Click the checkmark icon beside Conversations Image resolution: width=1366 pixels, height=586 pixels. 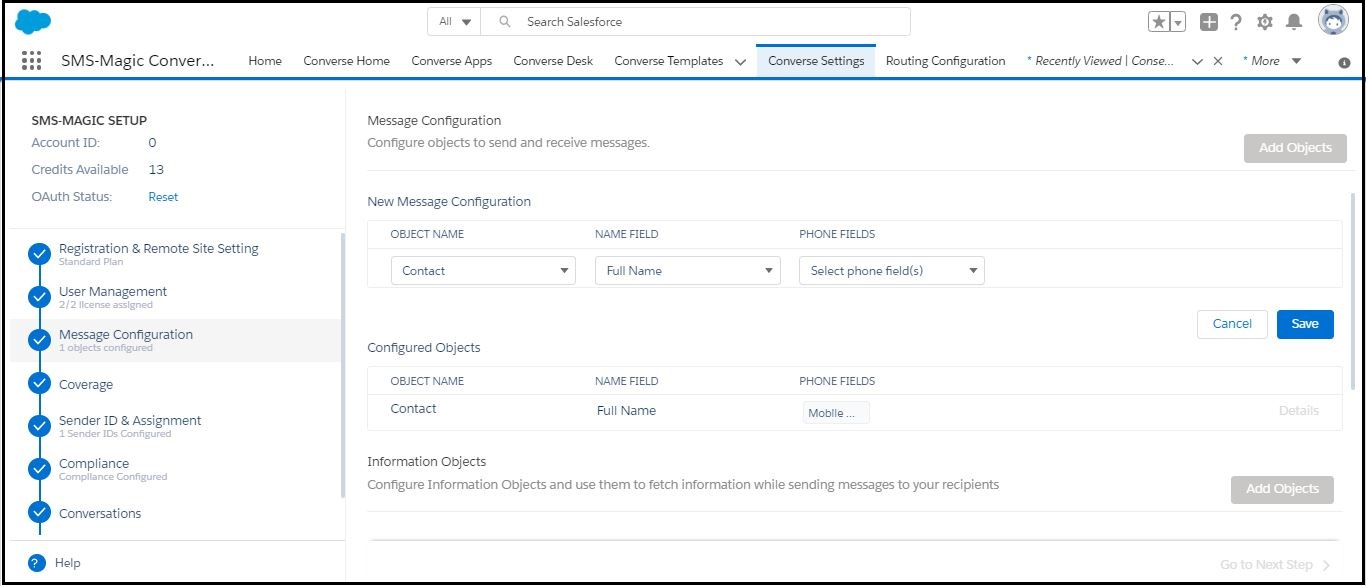[39, 512]
